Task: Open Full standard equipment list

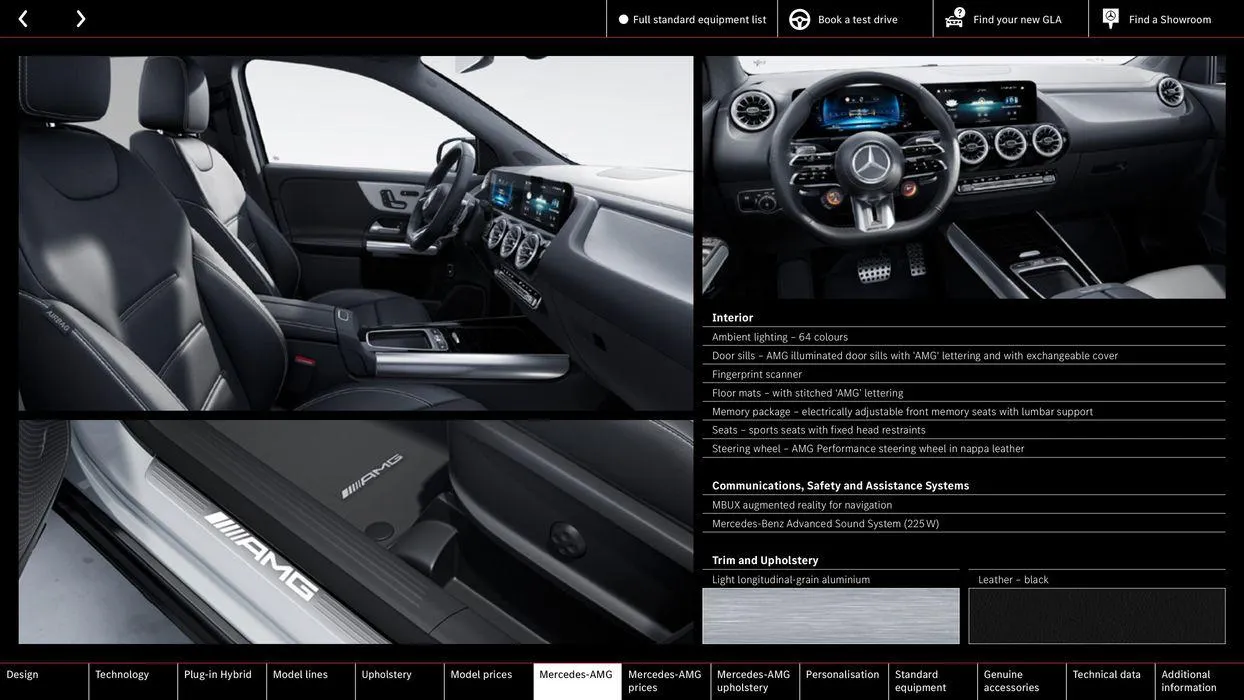Action: tap(692, 19)
